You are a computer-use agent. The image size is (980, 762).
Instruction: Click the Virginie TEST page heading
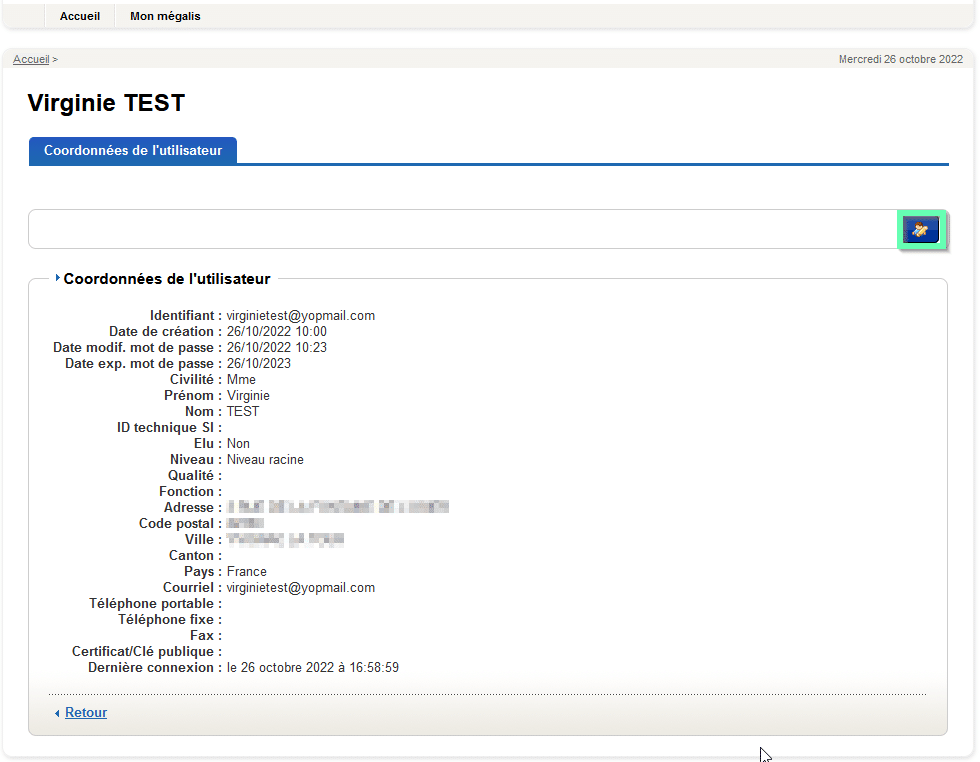click(106, 103)
